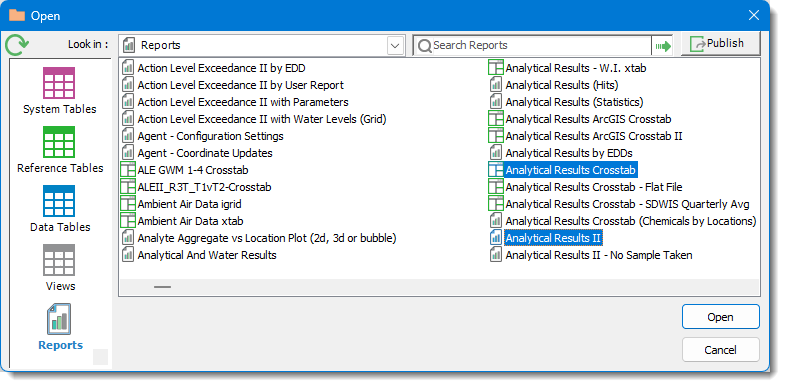Open the Data Tables category icon

point(59,201)
